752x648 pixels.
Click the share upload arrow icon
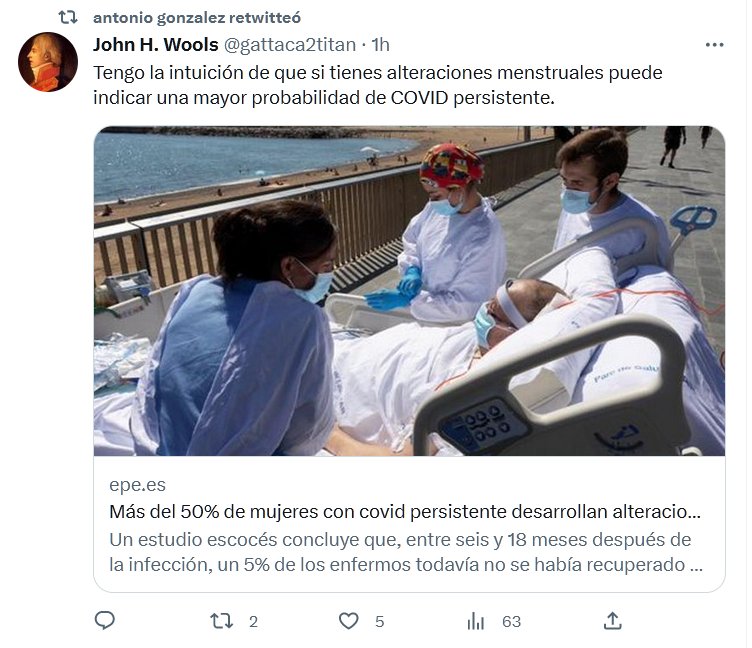point(612,621)
